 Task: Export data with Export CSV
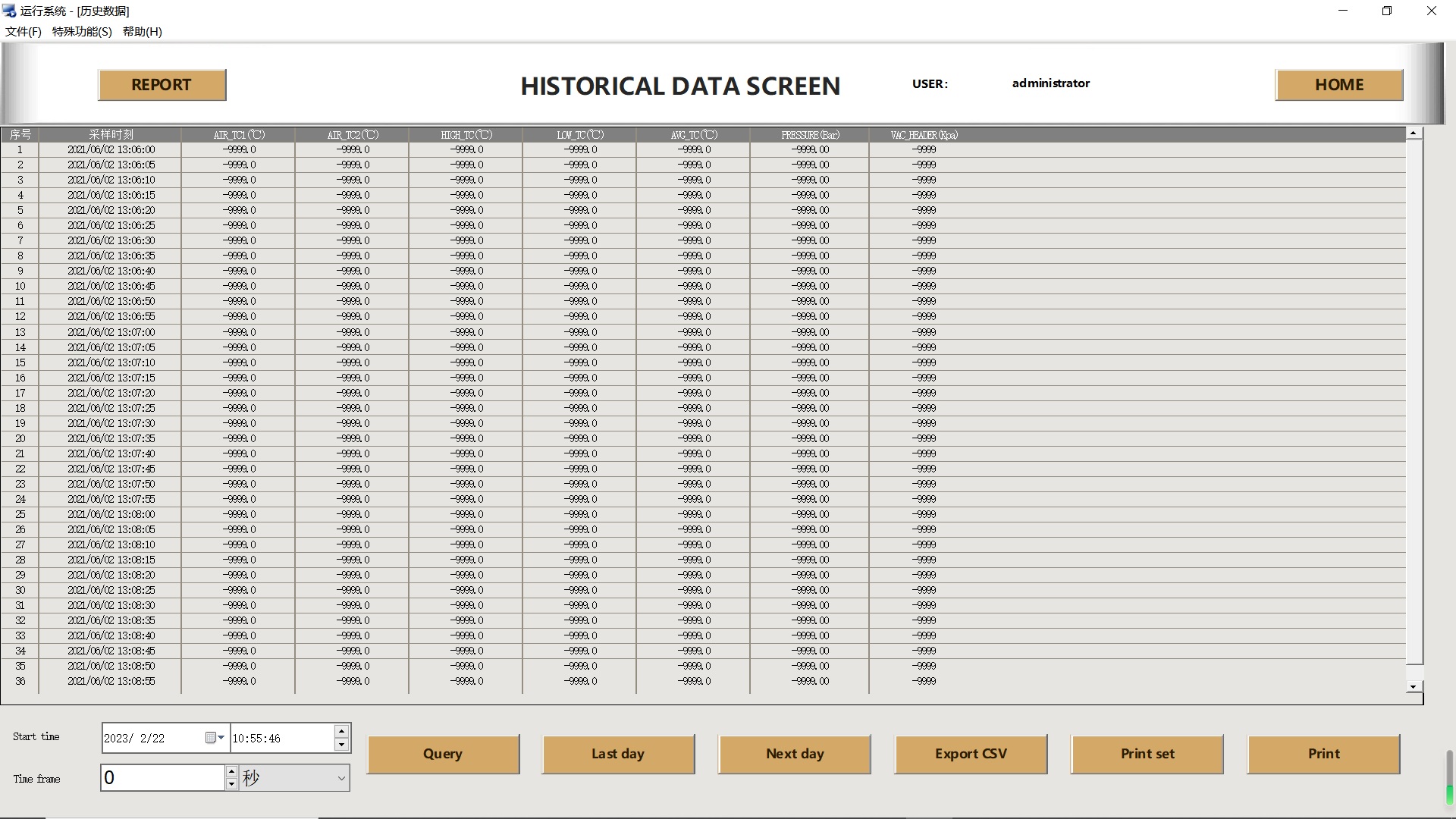[970, 754]
